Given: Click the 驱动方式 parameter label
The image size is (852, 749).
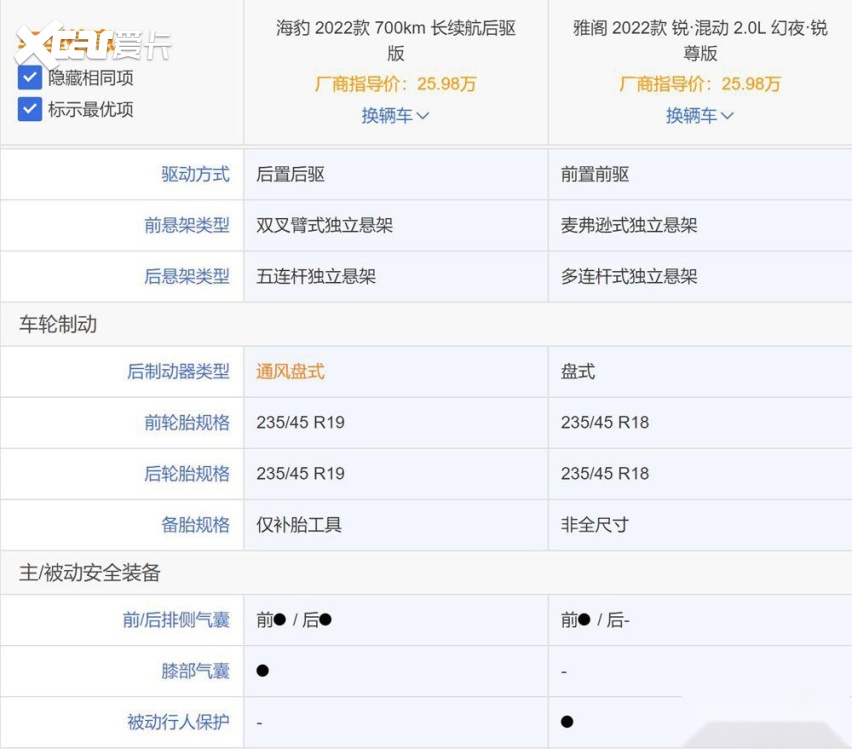Looking at the screenshot, I should coord(195,174).
